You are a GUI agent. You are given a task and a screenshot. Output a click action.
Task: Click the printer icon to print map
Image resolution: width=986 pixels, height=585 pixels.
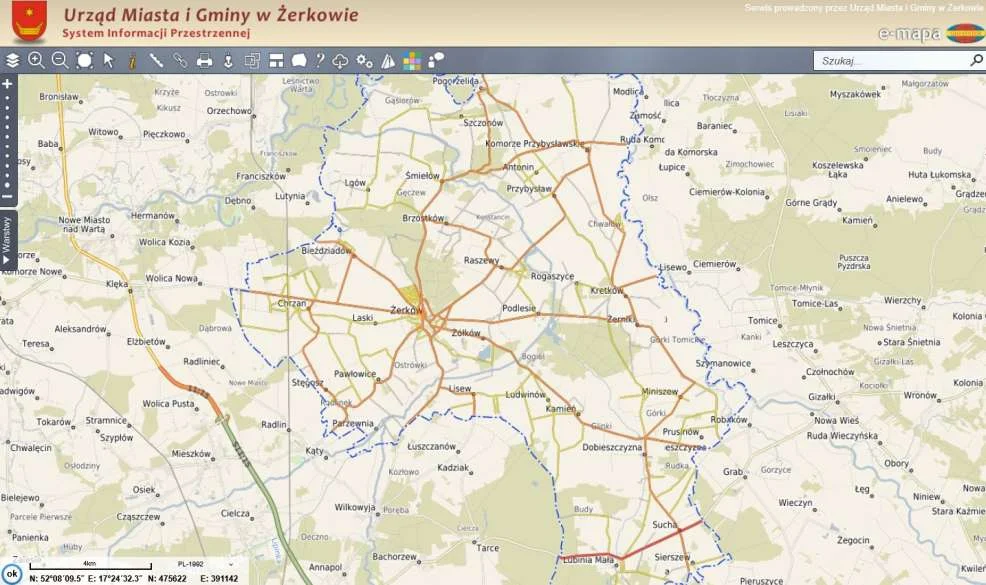[x=205, y=61]
